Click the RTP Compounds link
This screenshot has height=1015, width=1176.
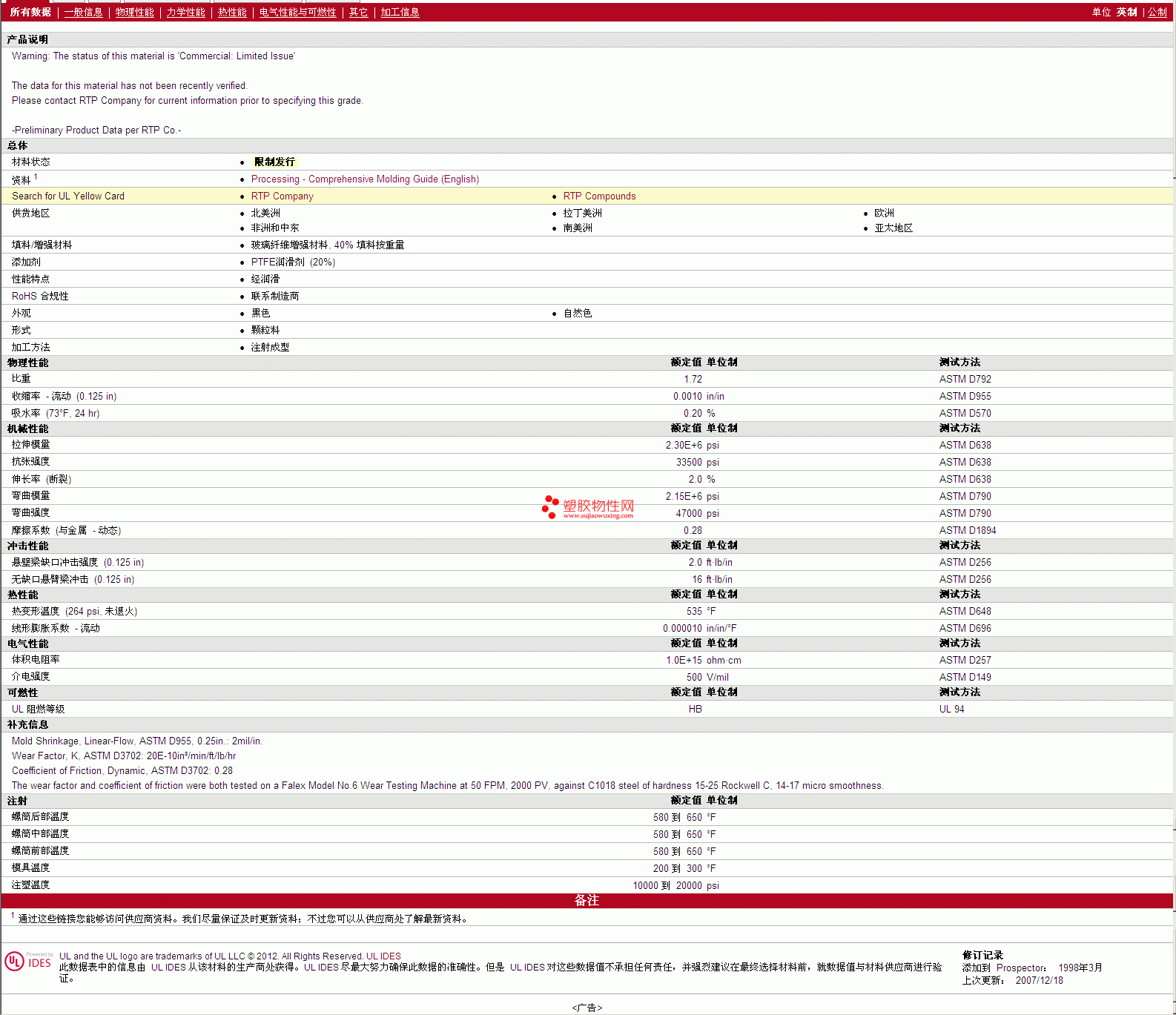click(x=599, y=196)
